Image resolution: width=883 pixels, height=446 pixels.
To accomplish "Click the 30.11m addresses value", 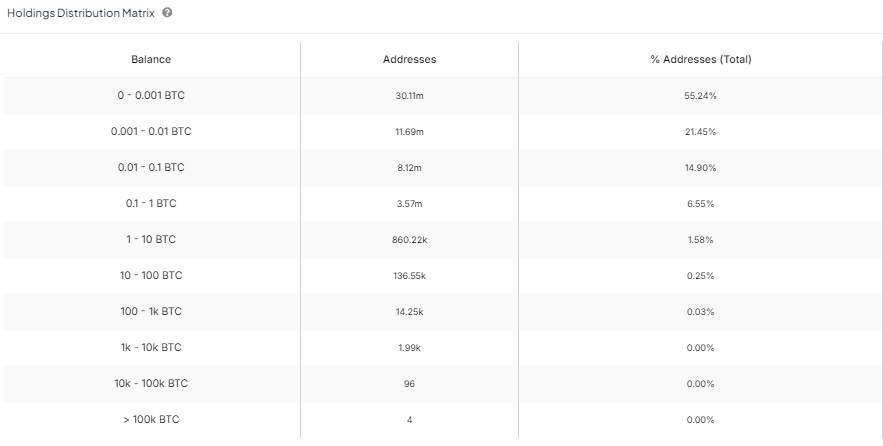I will point(409,96).
